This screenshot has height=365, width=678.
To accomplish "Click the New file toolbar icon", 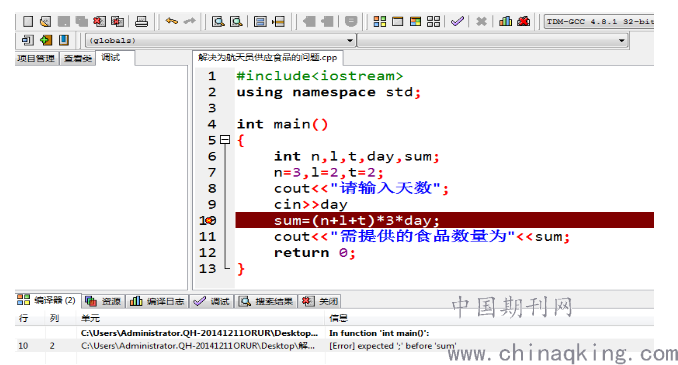I will coord(28,21).
